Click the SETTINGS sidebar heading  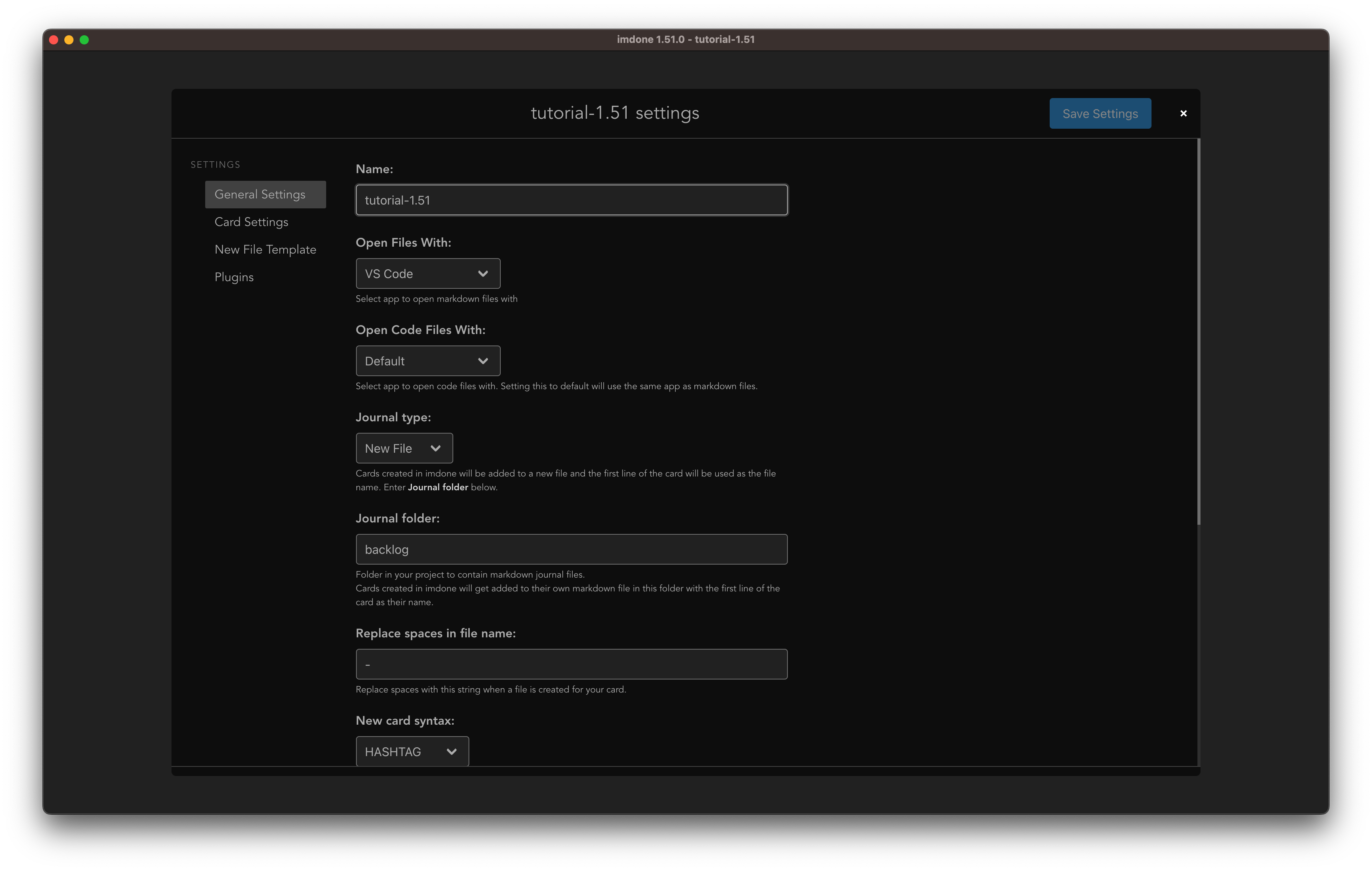coord(216,165)
